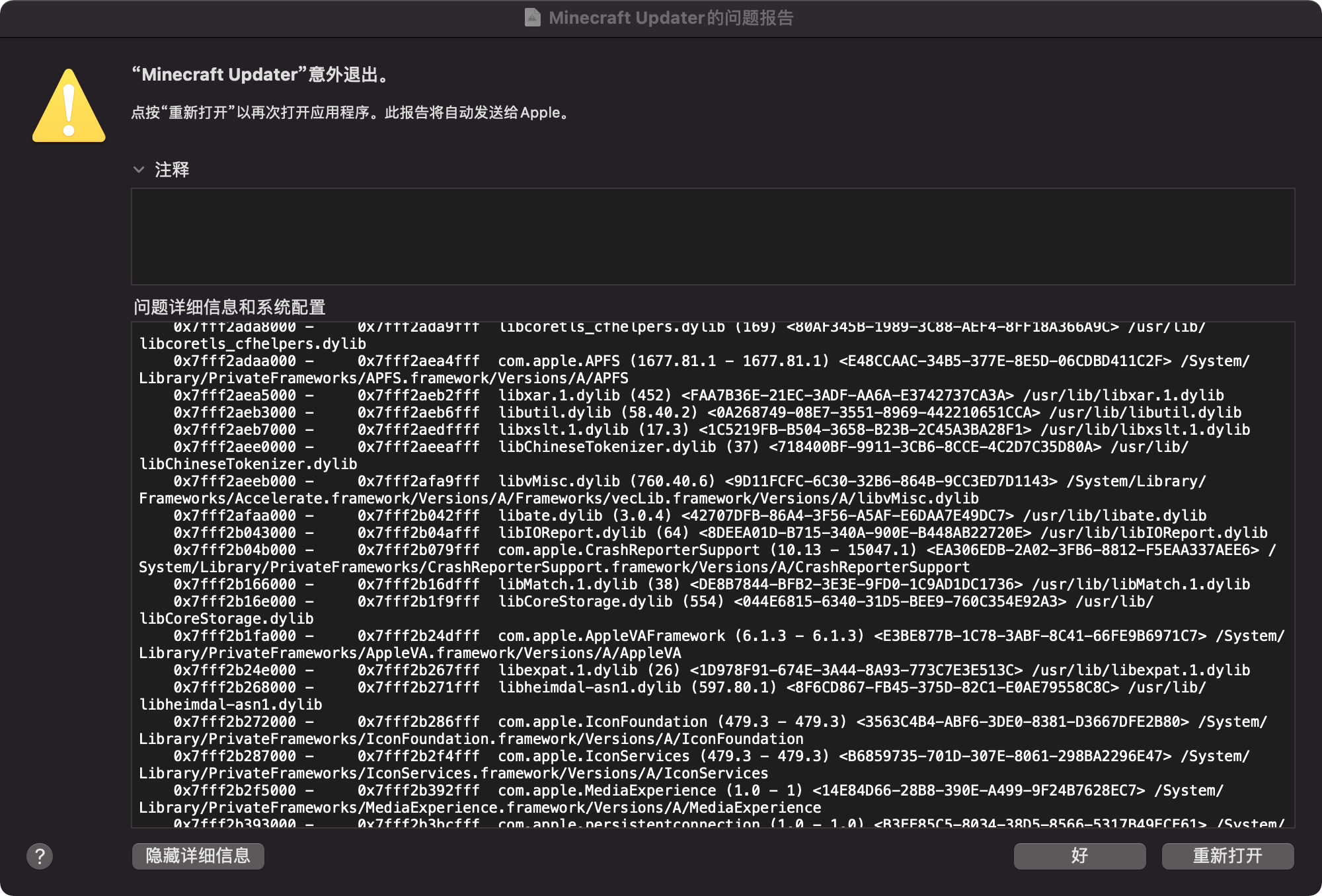
Task: Reopen the app via 重新打开 button
Action: coord(1227,856)
